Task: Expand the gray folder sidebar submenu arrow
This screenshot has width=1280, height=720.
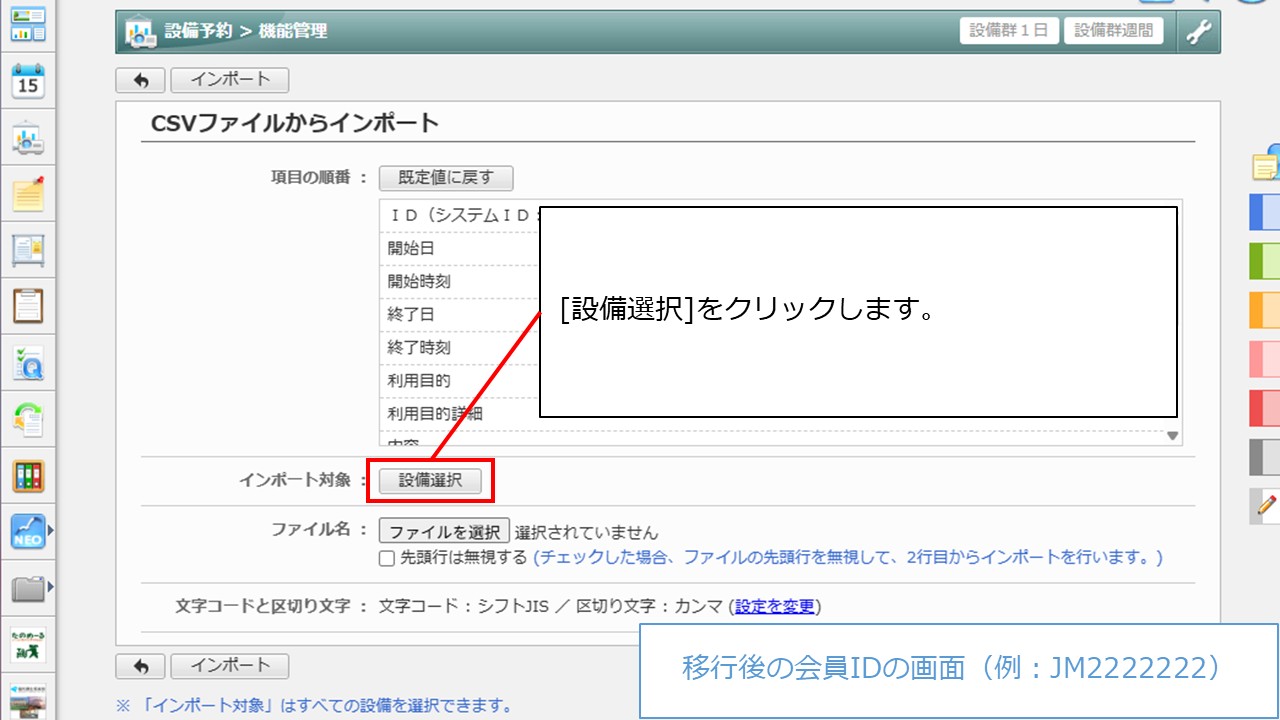Action: pyautogui.click(x=51, y=587)
